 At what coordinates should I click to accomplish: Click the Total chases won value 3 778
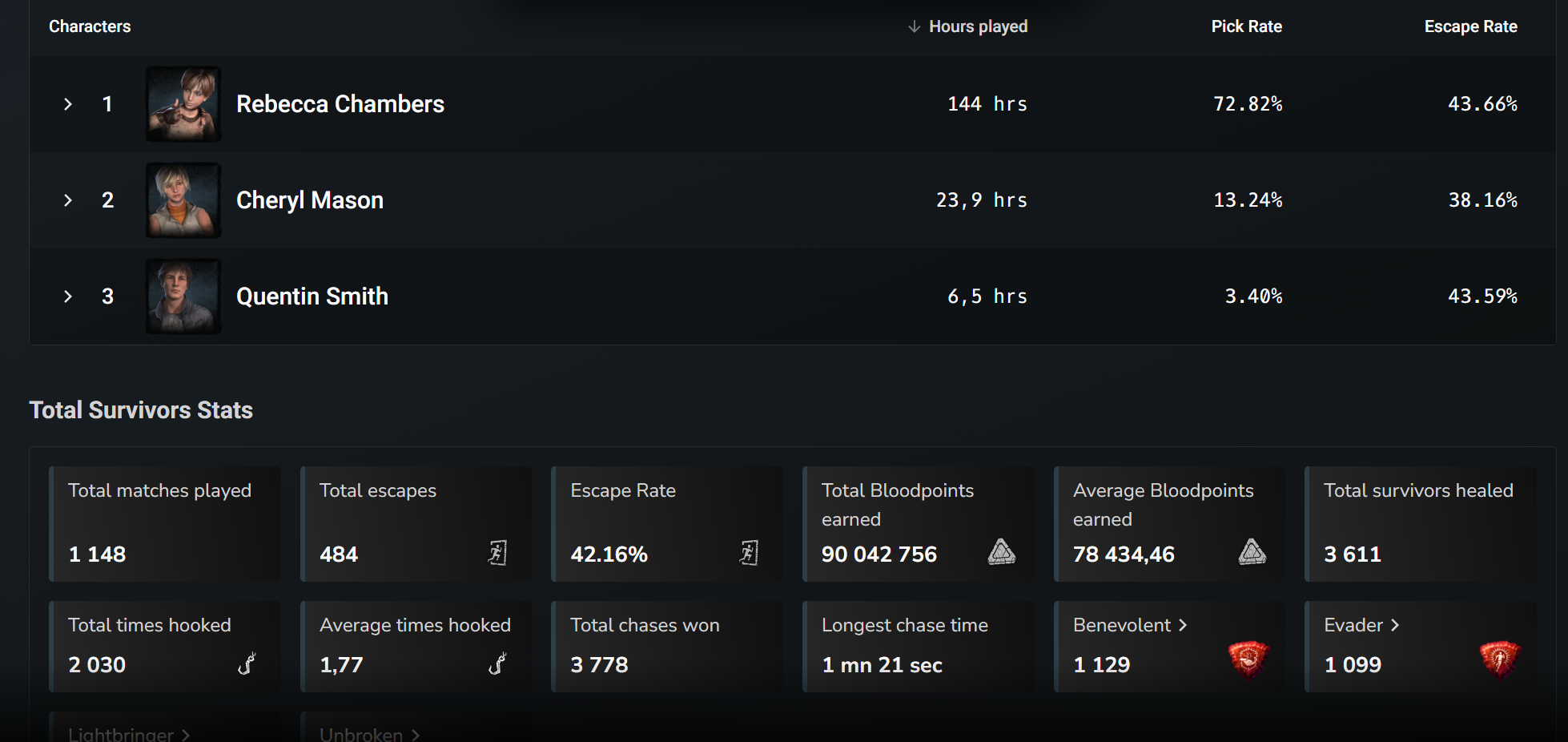pos(599,665)
